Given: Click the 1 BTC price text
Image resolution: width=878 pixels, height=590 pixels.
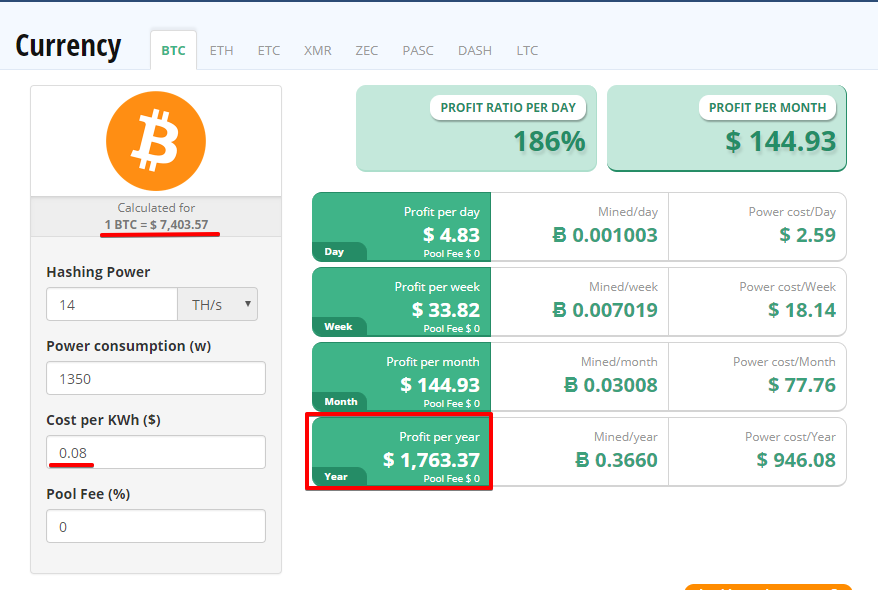Looking at the screenshot, I should pos(156,224).
